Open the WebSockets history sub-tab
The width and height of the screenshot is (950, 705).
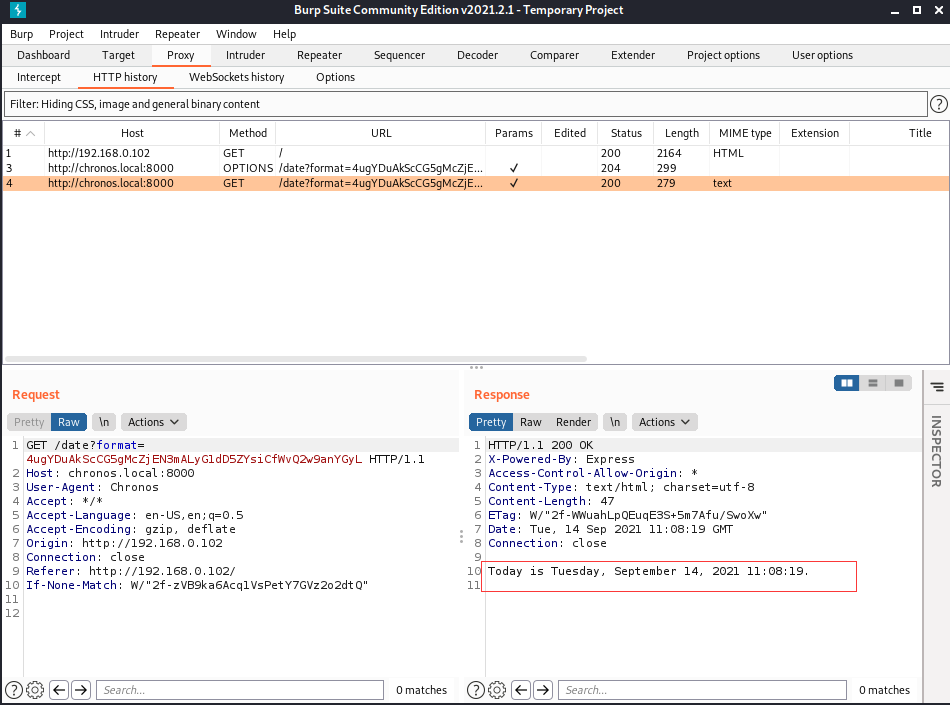pyautogui.click(x=236, y=77)
